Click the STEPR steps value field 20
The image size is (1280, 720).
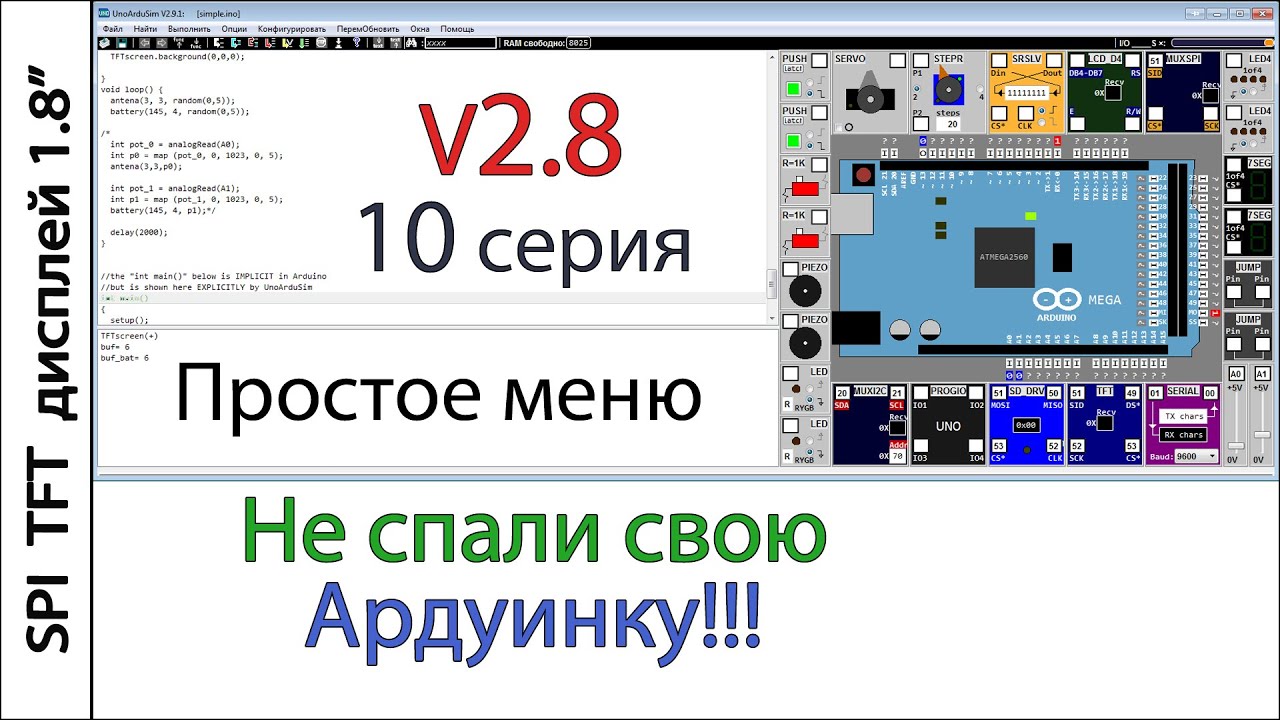coord(949,124)
